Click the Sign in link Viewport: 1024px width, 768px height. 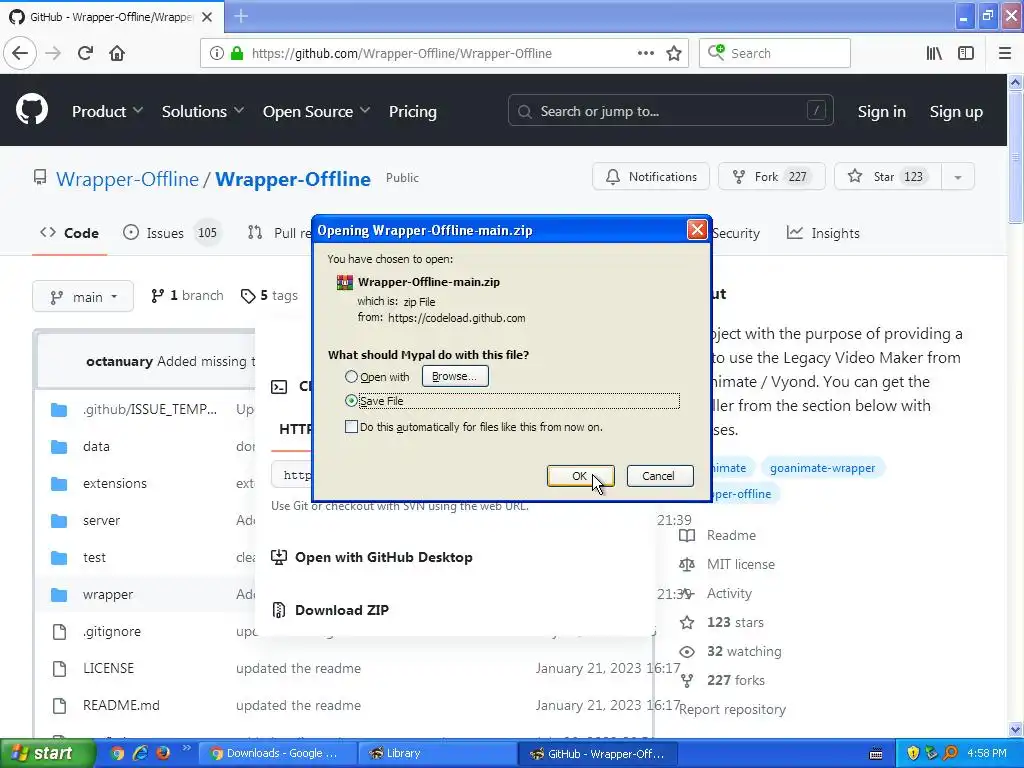[882, 112]
